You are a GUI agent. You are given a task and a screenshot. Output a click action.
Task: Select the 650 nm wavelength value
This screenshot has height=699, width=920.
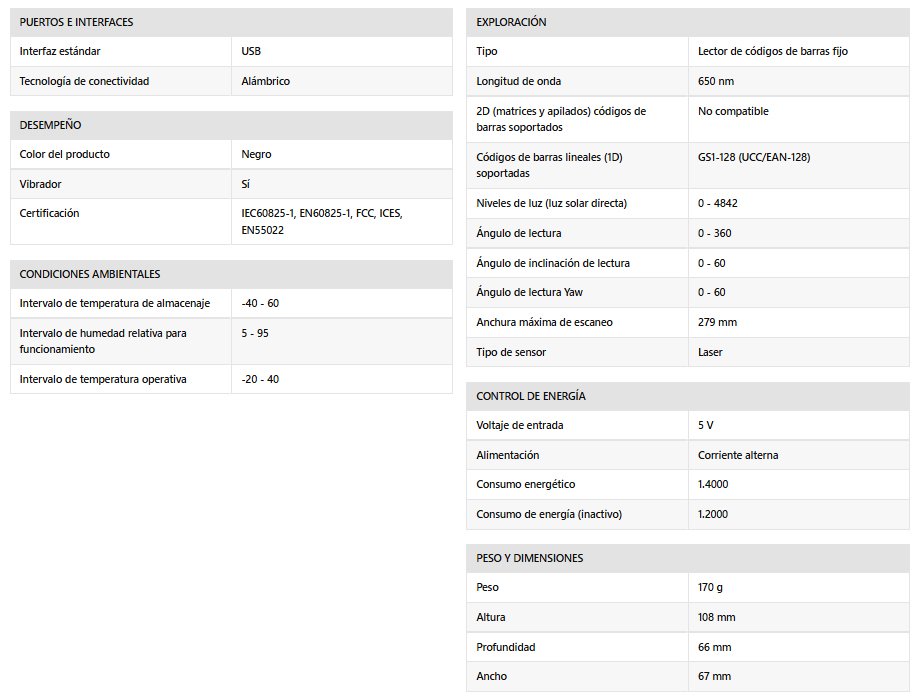tap(716, 81)
